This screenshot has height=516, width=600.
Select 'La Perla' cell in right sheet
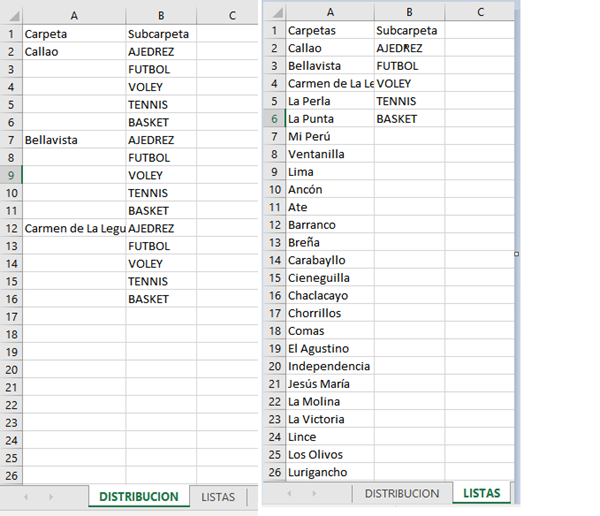(330, 101)
